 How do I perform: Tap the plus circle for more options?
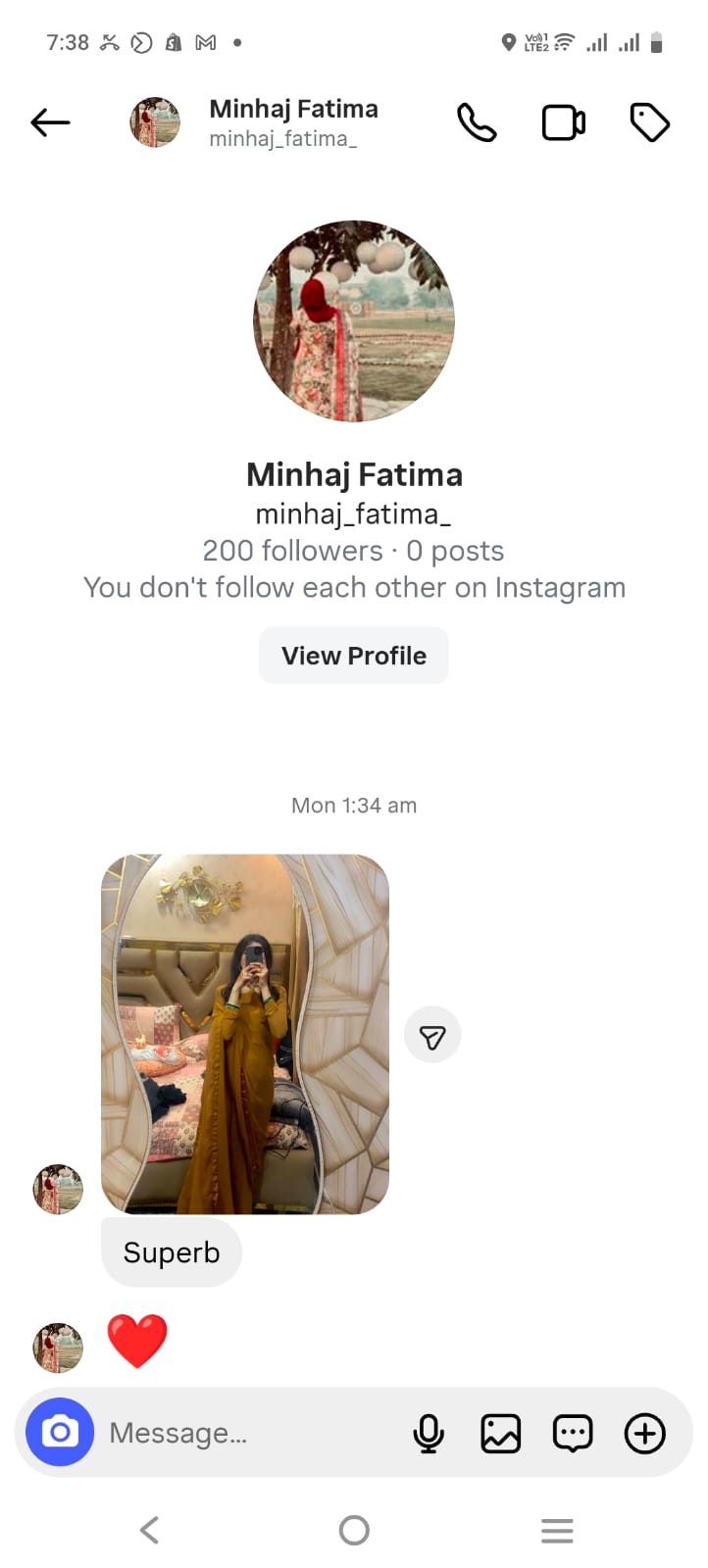pos(645,1434)
